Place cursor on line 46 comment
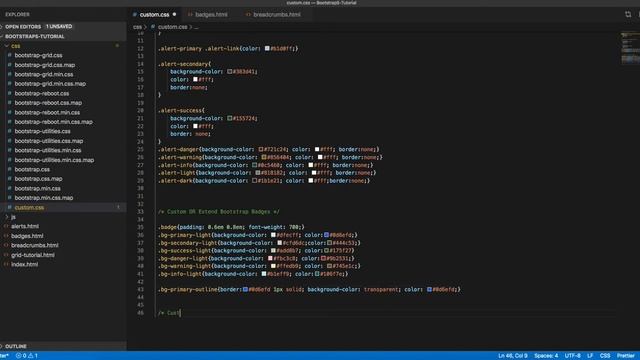This screenshot has width=640, height=360. point(169,313)
